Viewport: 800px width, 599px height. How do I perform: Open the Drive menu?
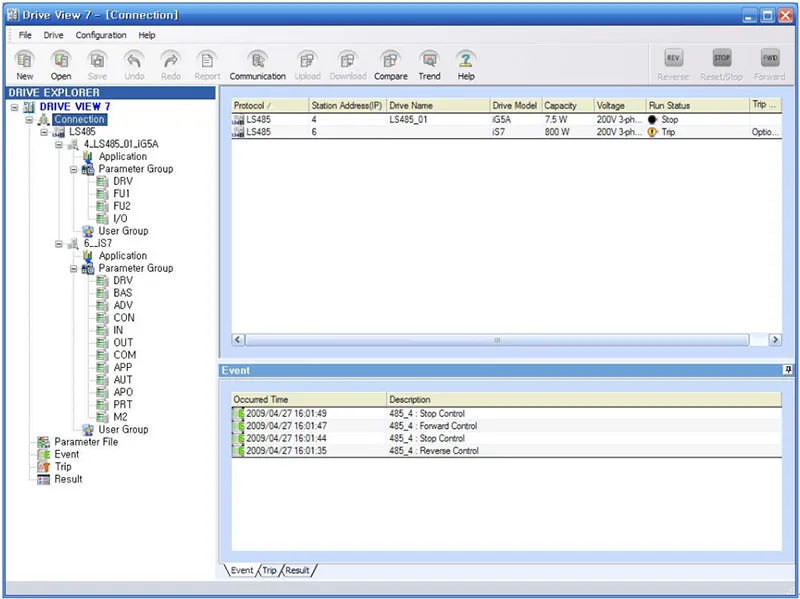tap(53, 35)
